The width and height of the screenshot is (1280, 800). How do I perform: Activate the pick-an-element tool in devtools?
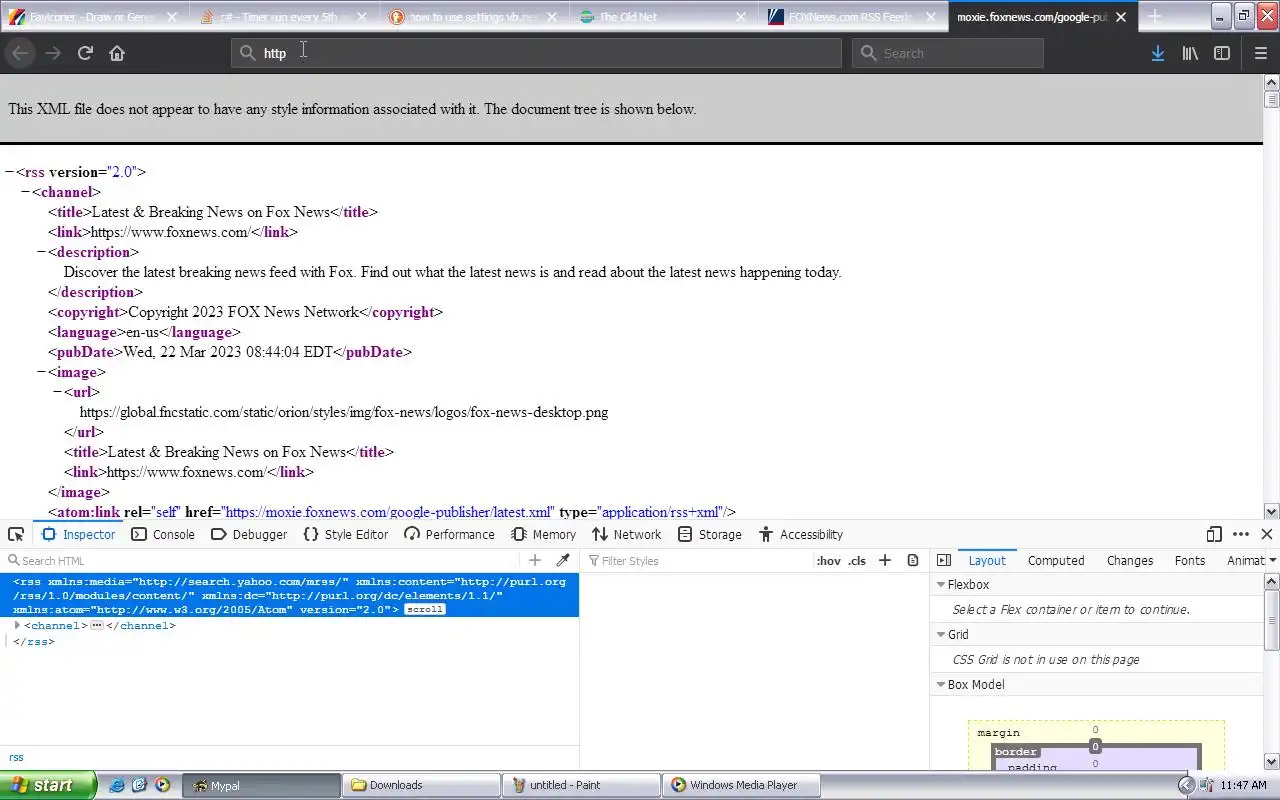[x=16, y=534]
